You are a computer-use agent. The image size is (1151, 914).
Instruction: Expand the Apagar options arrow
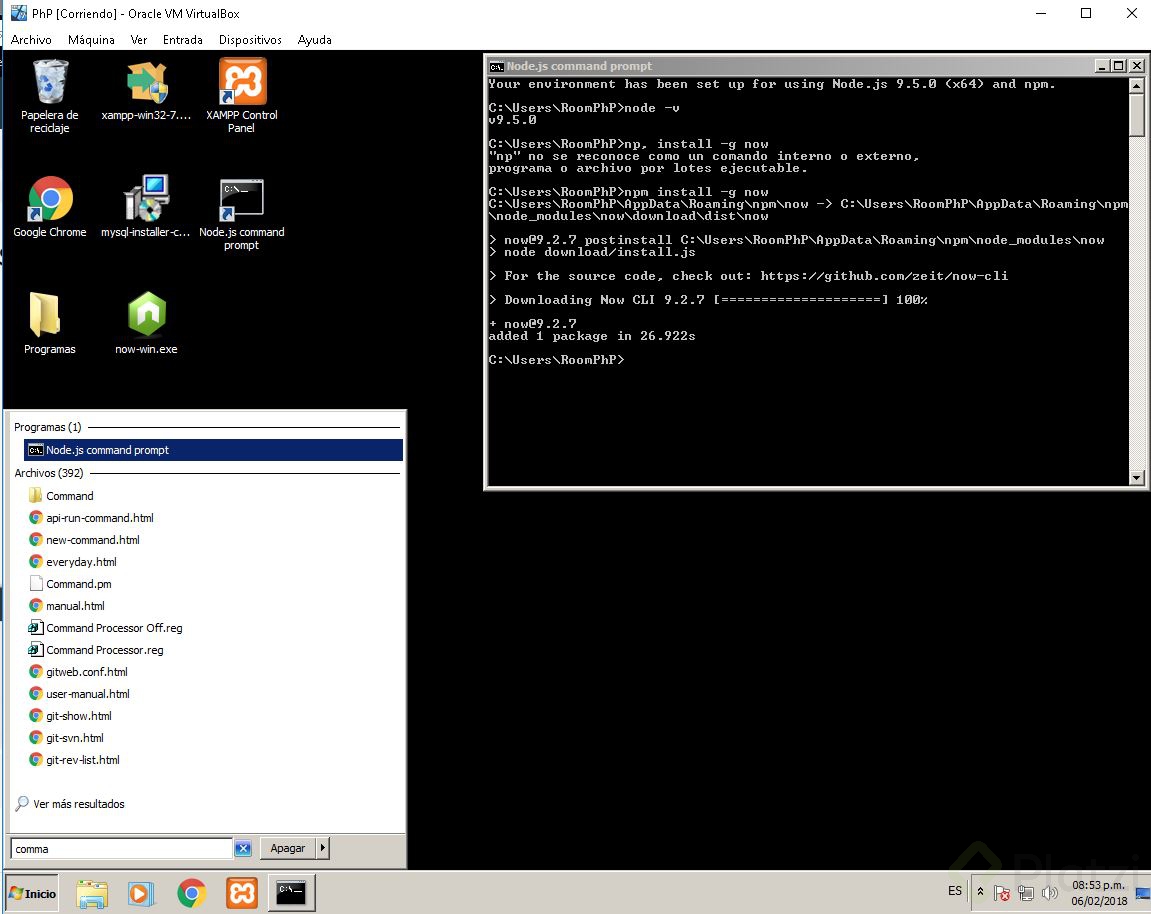[322, 849]
